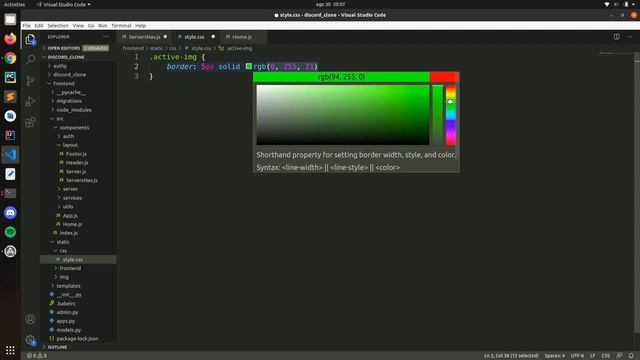The height and width of the screenshot is (360, 640).
Task: Adjust the rainbow hue strip in picker
Action: (x=450, y=115)
